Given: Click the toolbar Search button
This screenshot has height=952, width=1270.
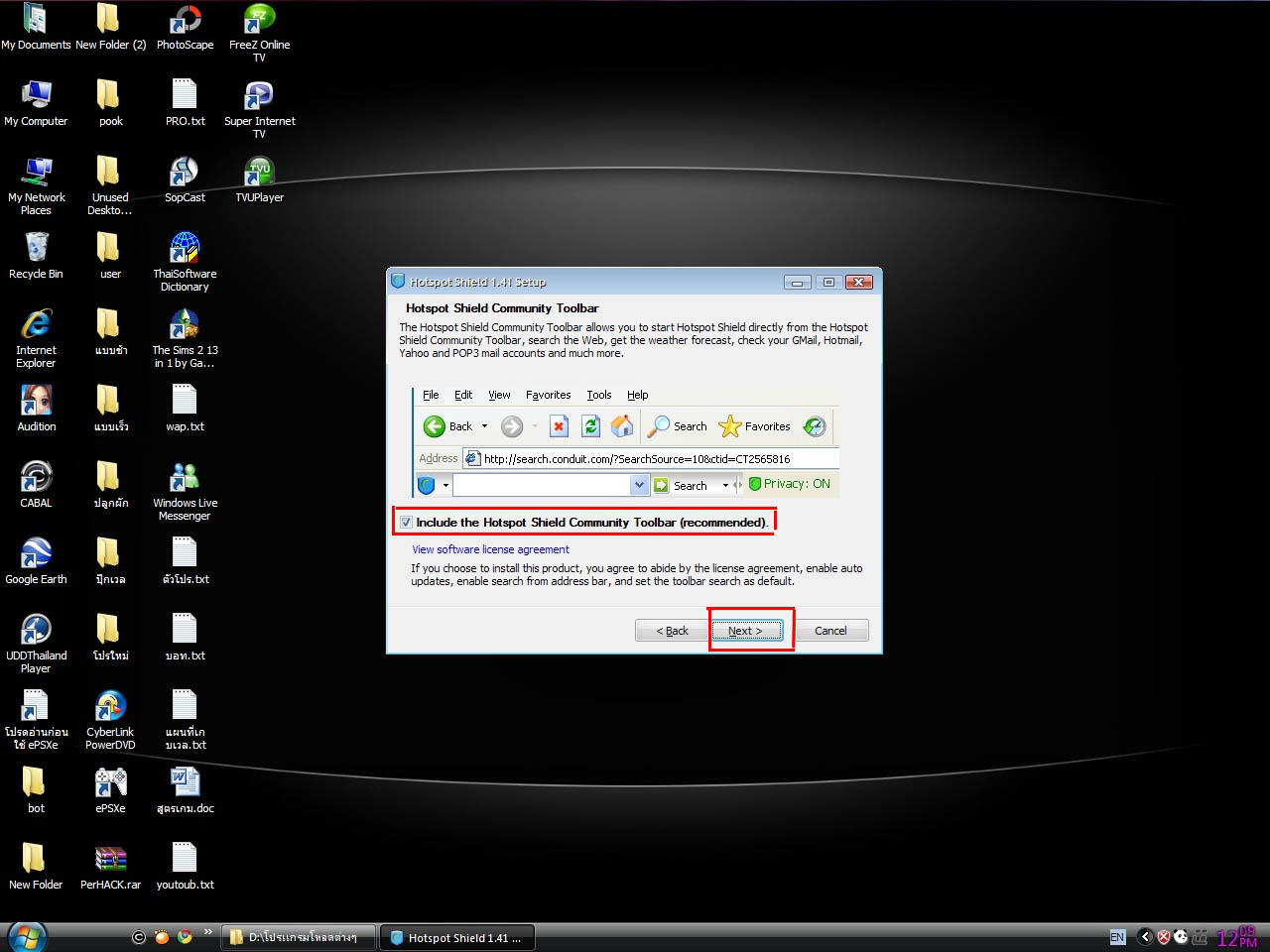Looking at the screenshot, I should [x=681, y=486].
